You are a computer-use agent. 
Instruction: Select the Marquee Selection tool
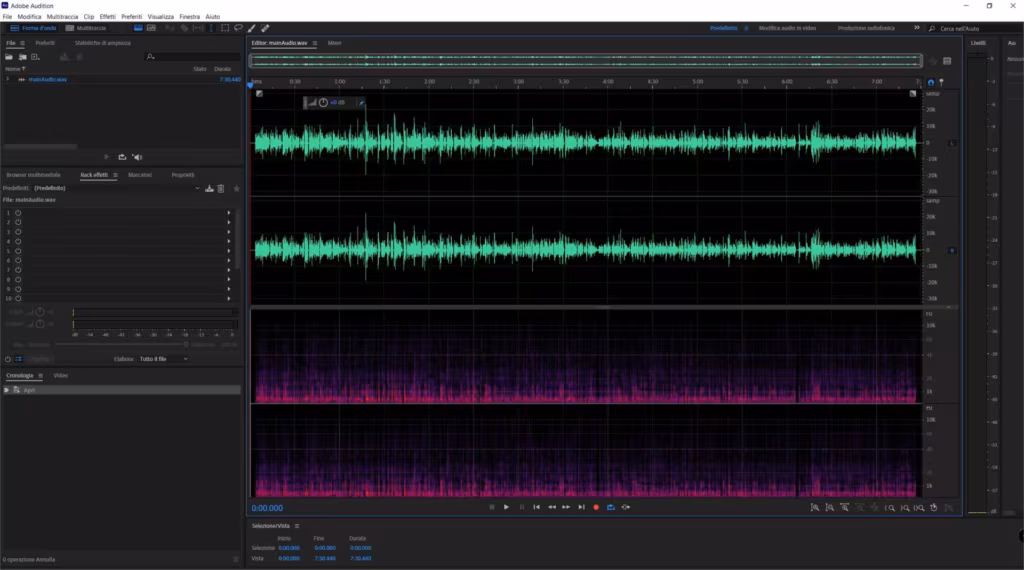225,28
